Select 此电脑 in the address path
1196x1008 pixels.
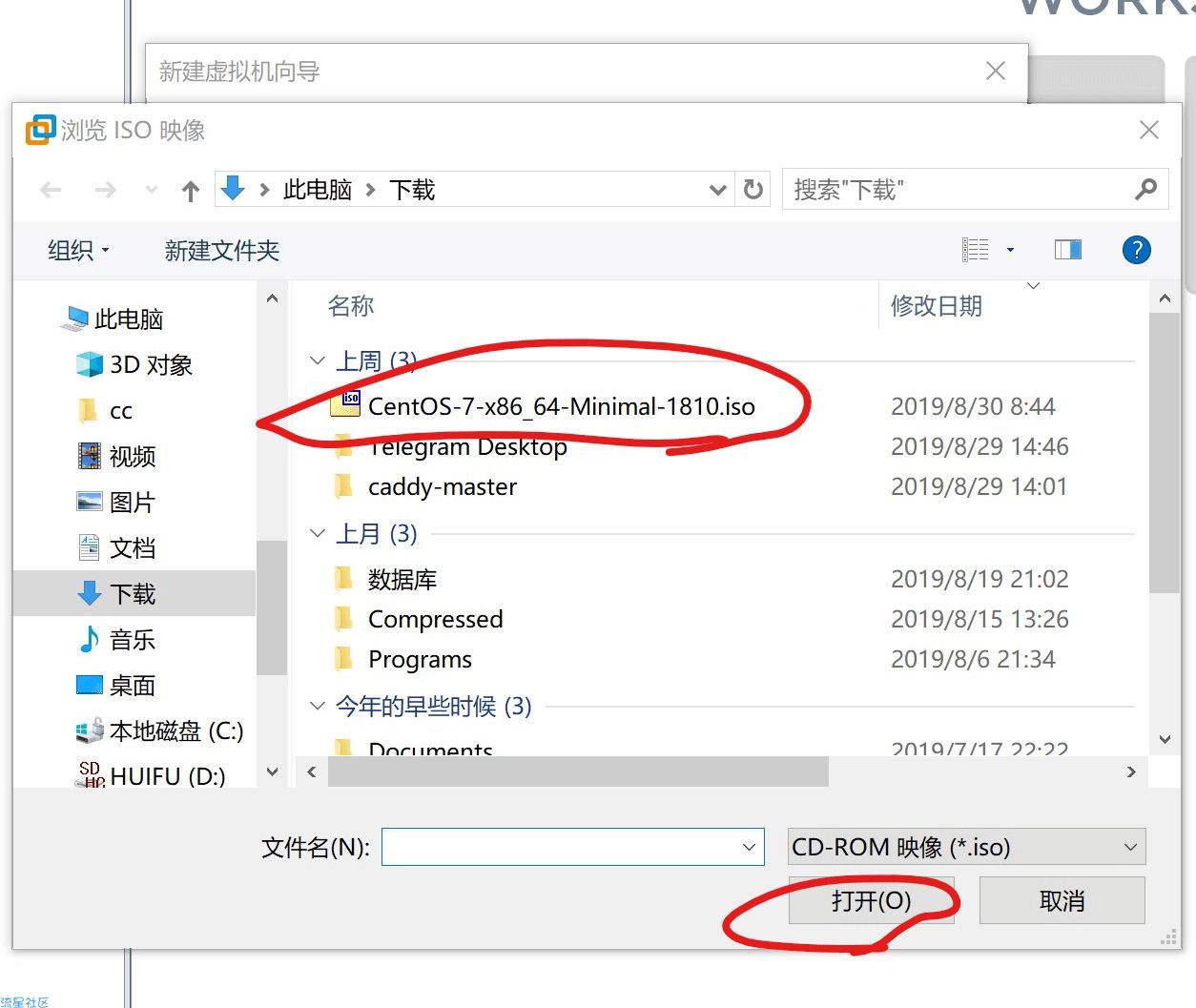click(x=318, y=190)
